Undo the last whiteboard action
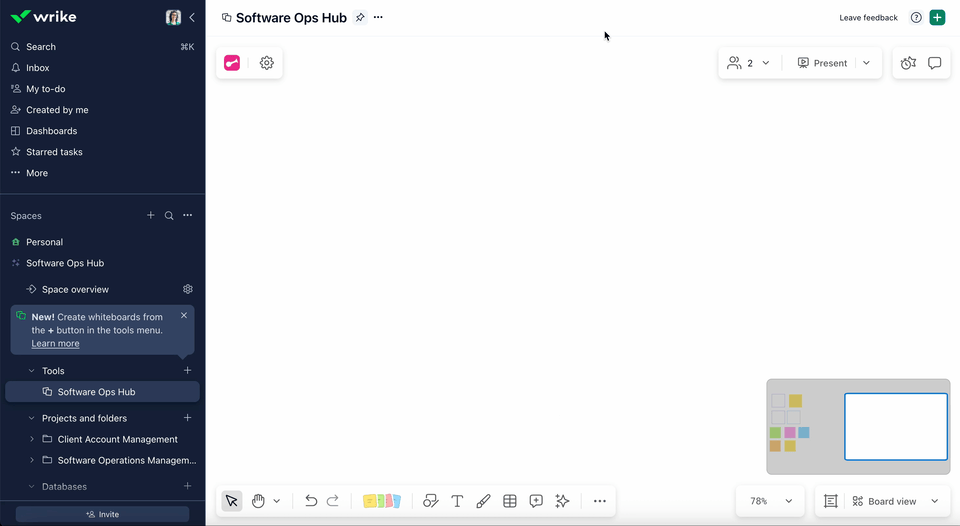Screen dimensions: 960x526 tap(311, 501)
